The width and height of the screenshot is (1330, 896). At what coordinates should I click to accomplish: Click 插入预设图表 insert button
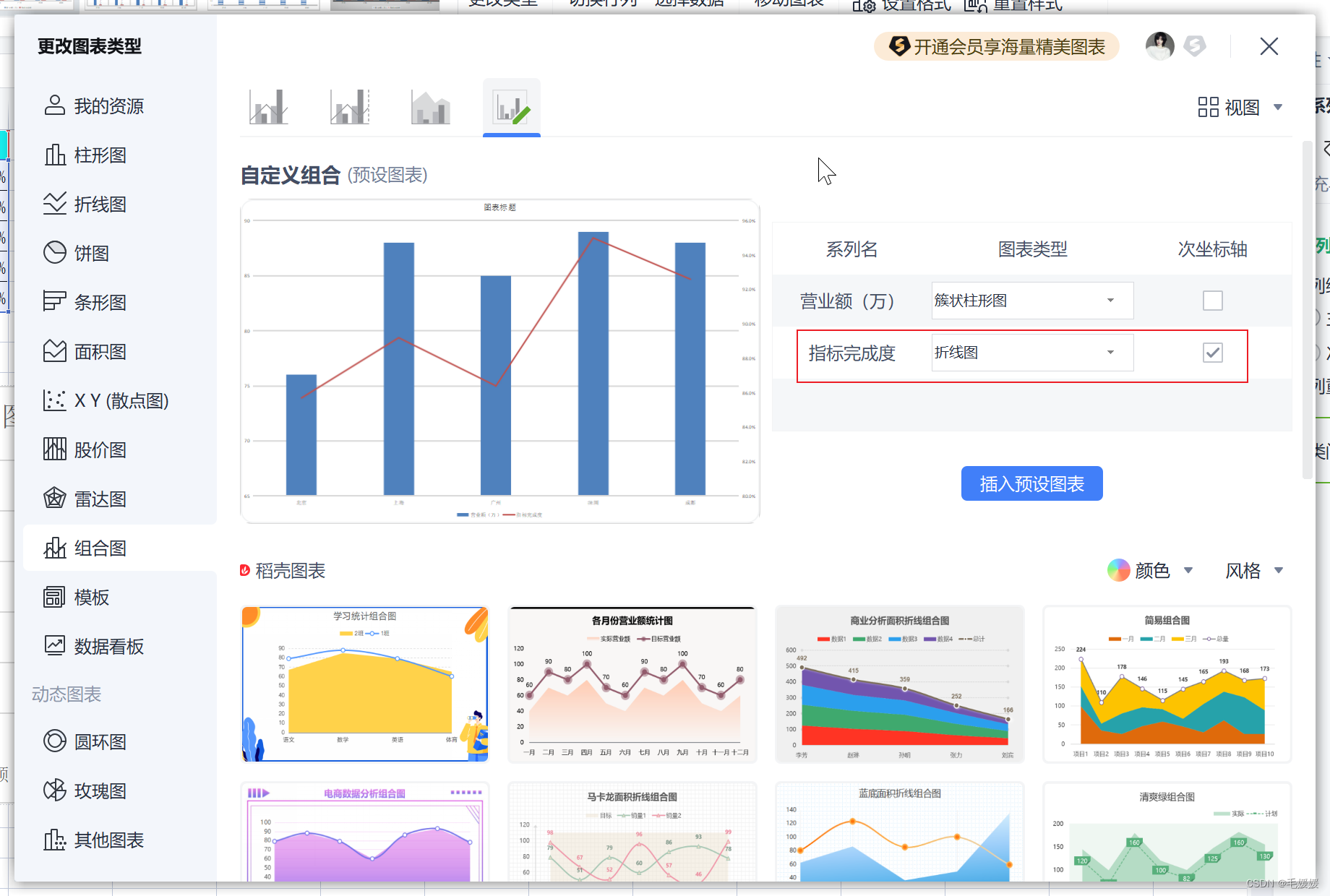1031,483
